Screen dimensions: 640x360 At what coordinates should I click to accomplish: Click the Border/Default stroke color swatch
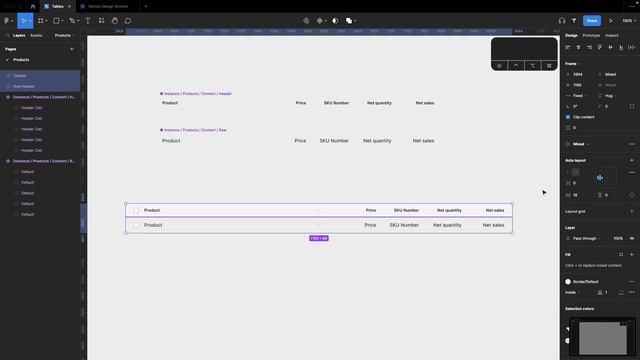click(568, 282)
